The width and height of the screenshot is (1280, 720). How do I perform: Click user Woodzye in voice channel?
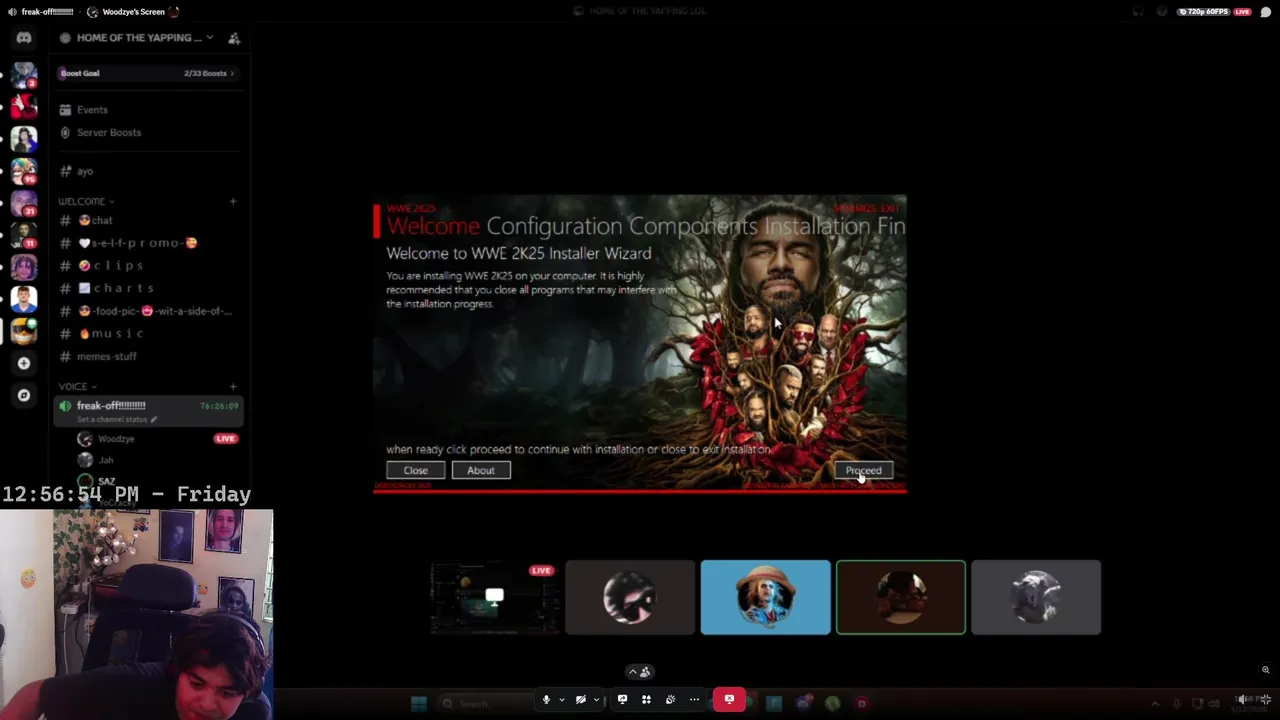pyautogui.click(x=116, y=439)
